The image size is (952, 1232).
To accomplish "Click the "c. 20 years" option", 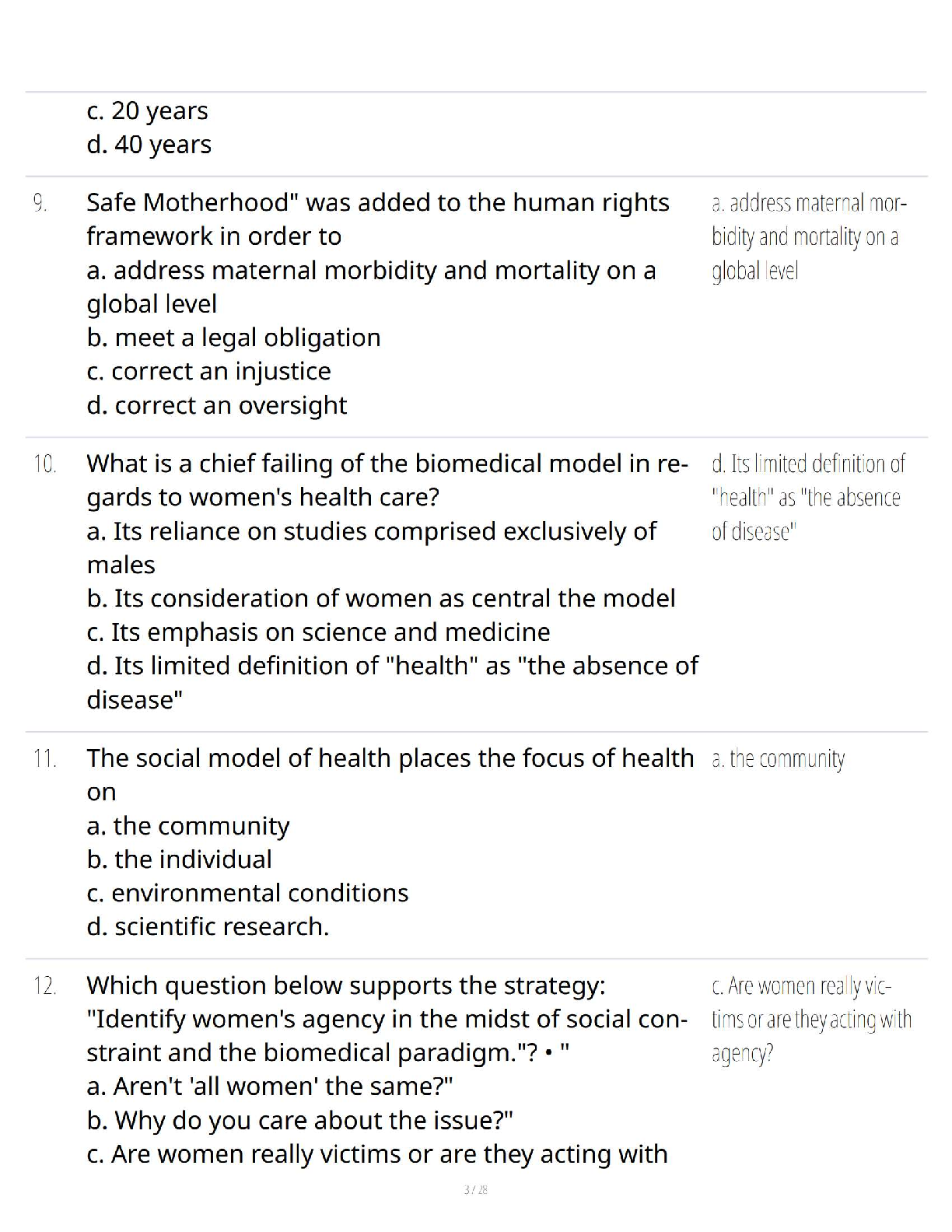I will point(148,111).
